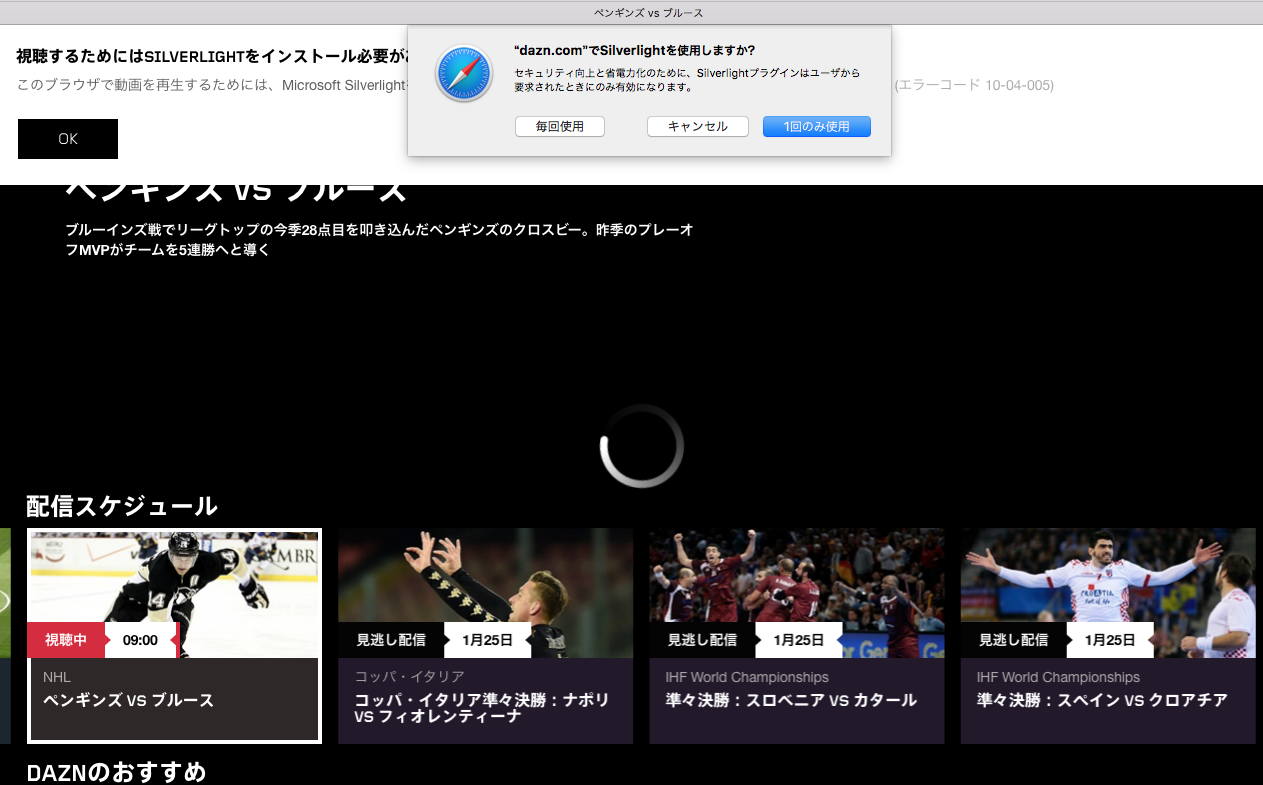The height and width of the screenshot is (785, 1263).
Task: Click the Safari compass icon in dialog
Action: 464,73
